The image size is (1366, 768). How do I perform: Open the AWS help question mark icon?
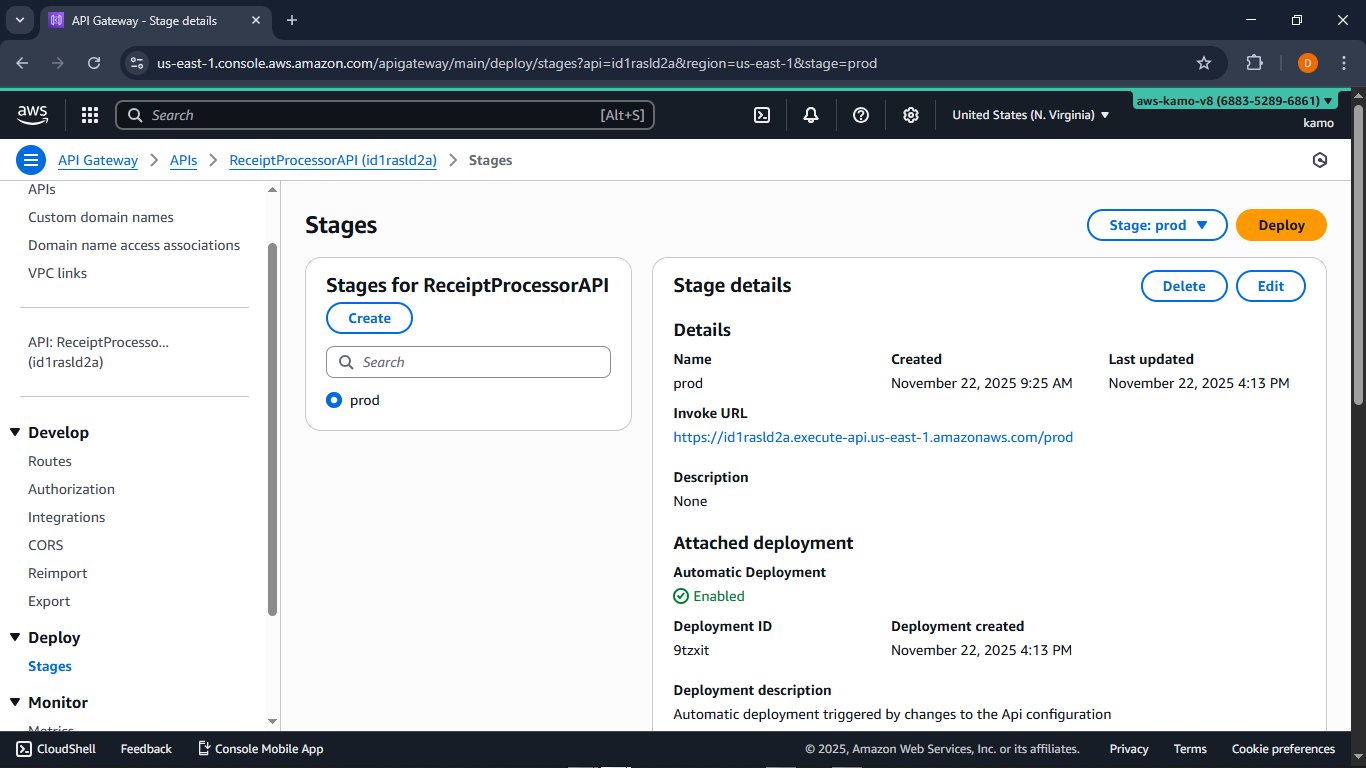(x=861, y=115)
